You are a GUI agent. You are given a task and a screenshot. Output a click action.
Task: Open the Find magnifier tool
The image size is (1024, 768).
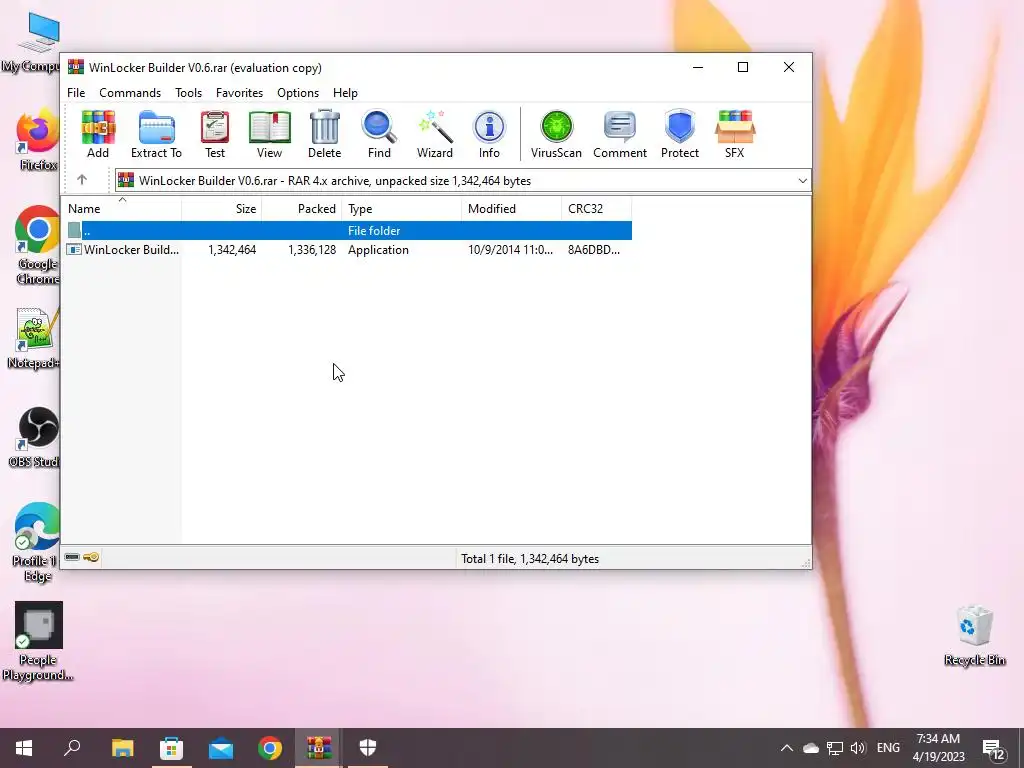(379, 134)
